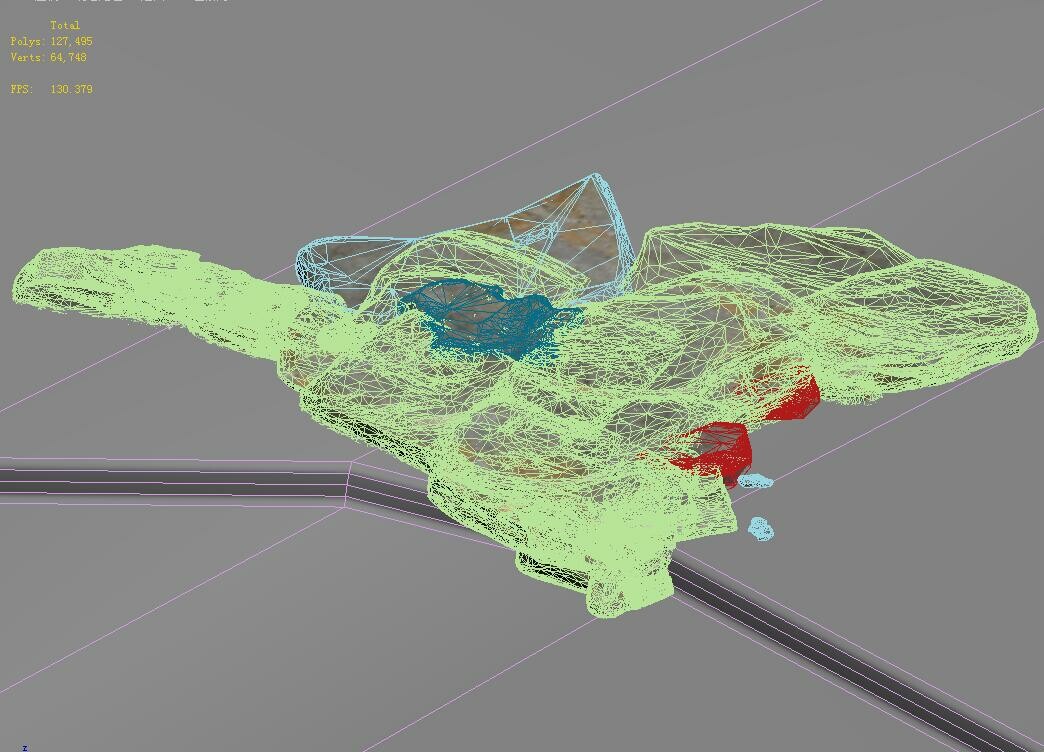The height and width of the screenshot is (752, 1044).
Task: Select the long green wireframe arm on left
Action: click(153, 293)
